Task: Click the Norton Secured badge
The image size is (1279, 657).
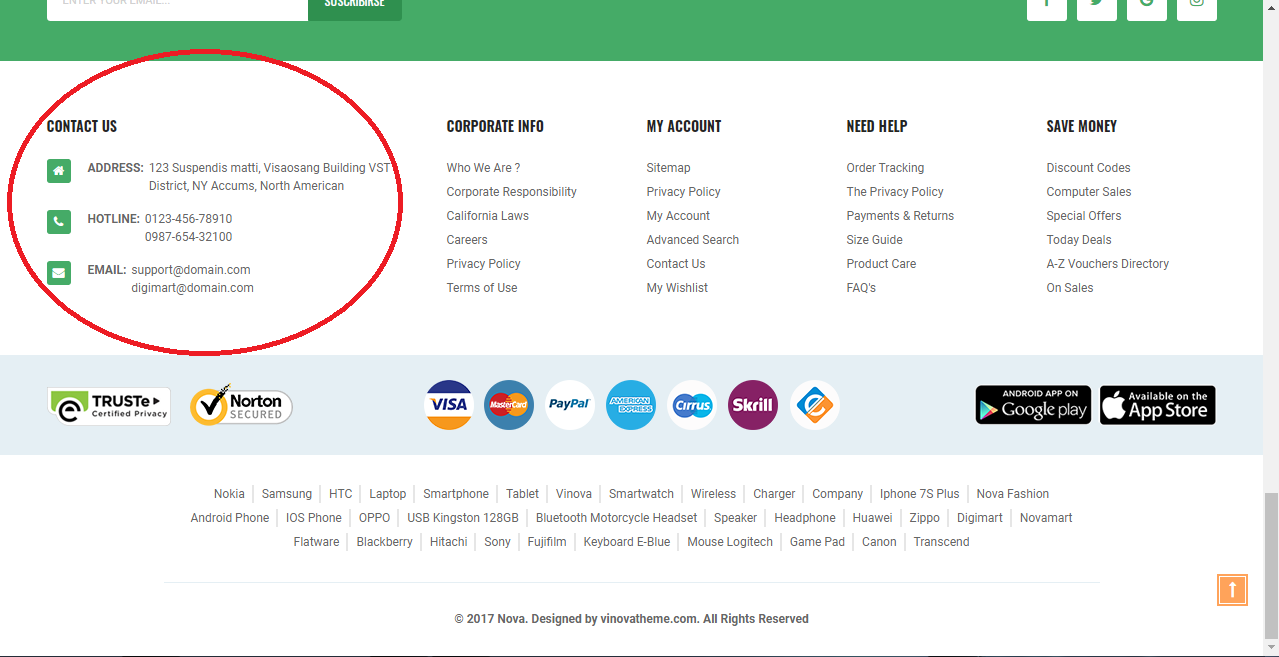Action: click(241, 405)
